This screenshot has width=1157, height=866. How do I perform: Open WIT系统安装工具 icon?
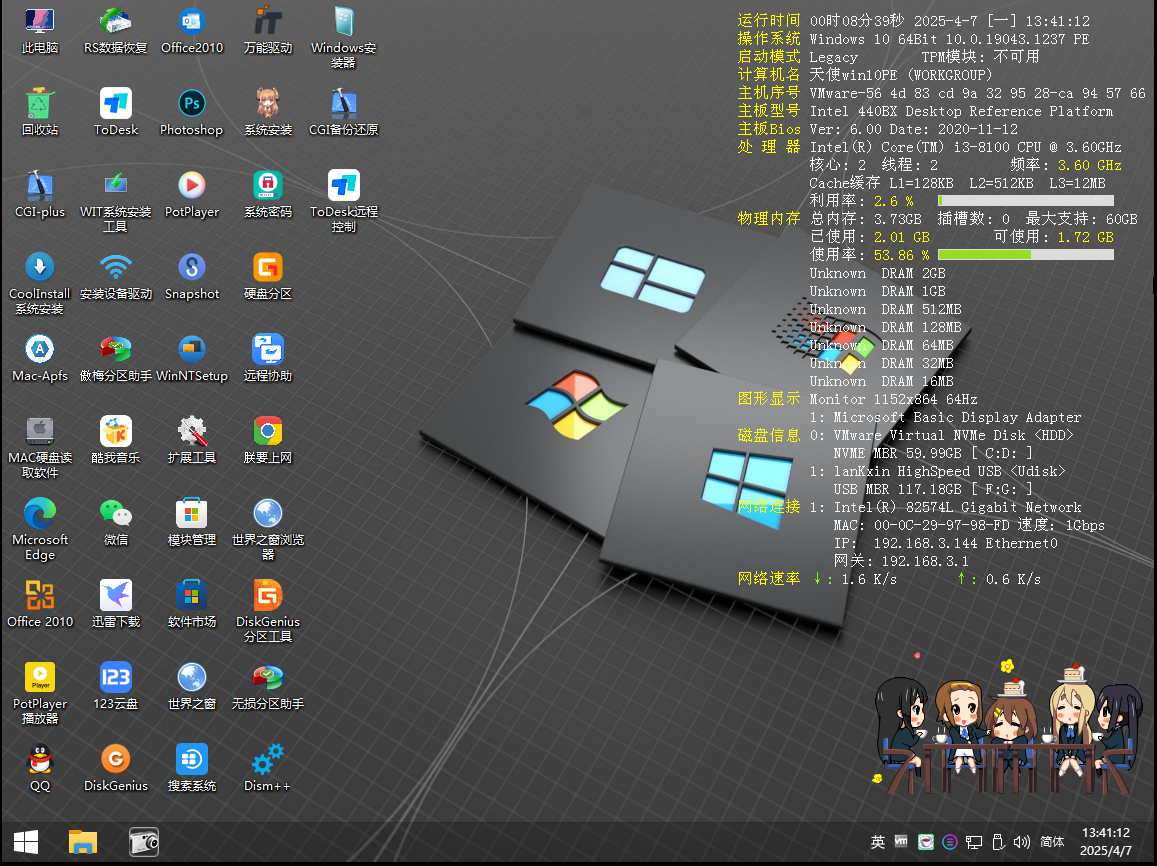tap(116, 202)
